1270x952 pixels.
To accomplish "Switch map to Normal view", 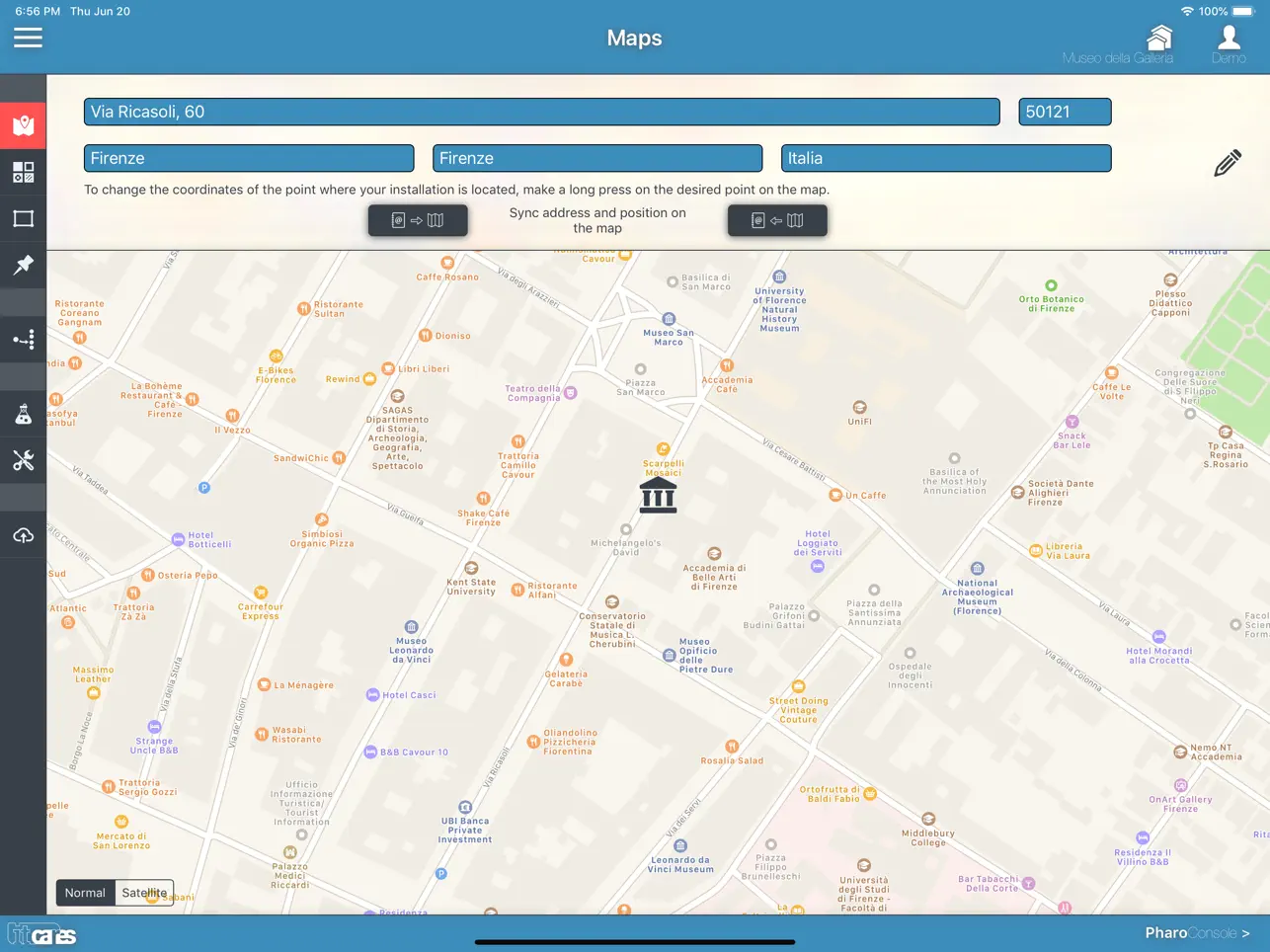I will tap(85, 893).
